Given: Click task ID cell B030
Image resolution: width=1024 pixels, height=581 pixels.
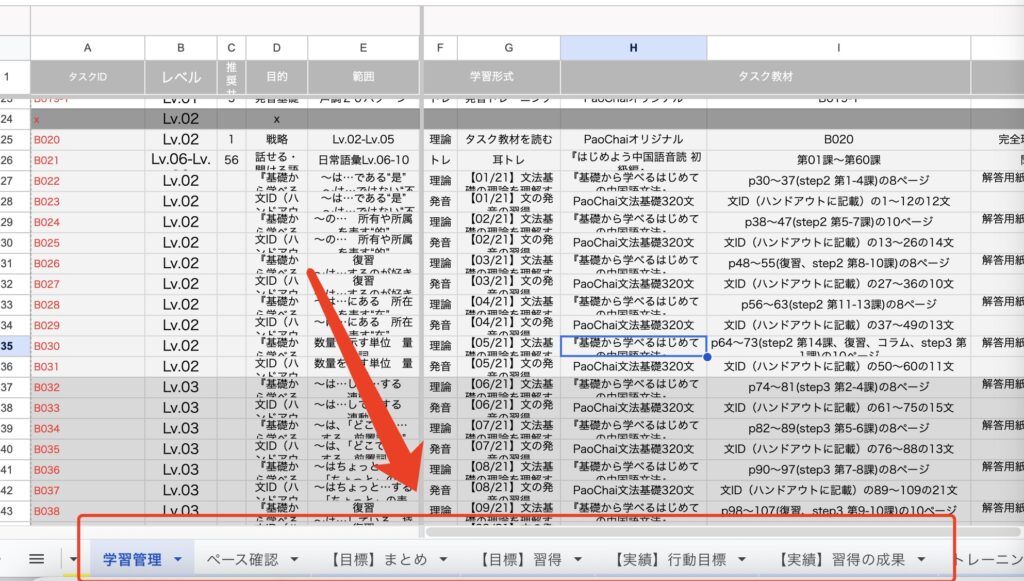Looking at the screenshot, I should [47, 346].
